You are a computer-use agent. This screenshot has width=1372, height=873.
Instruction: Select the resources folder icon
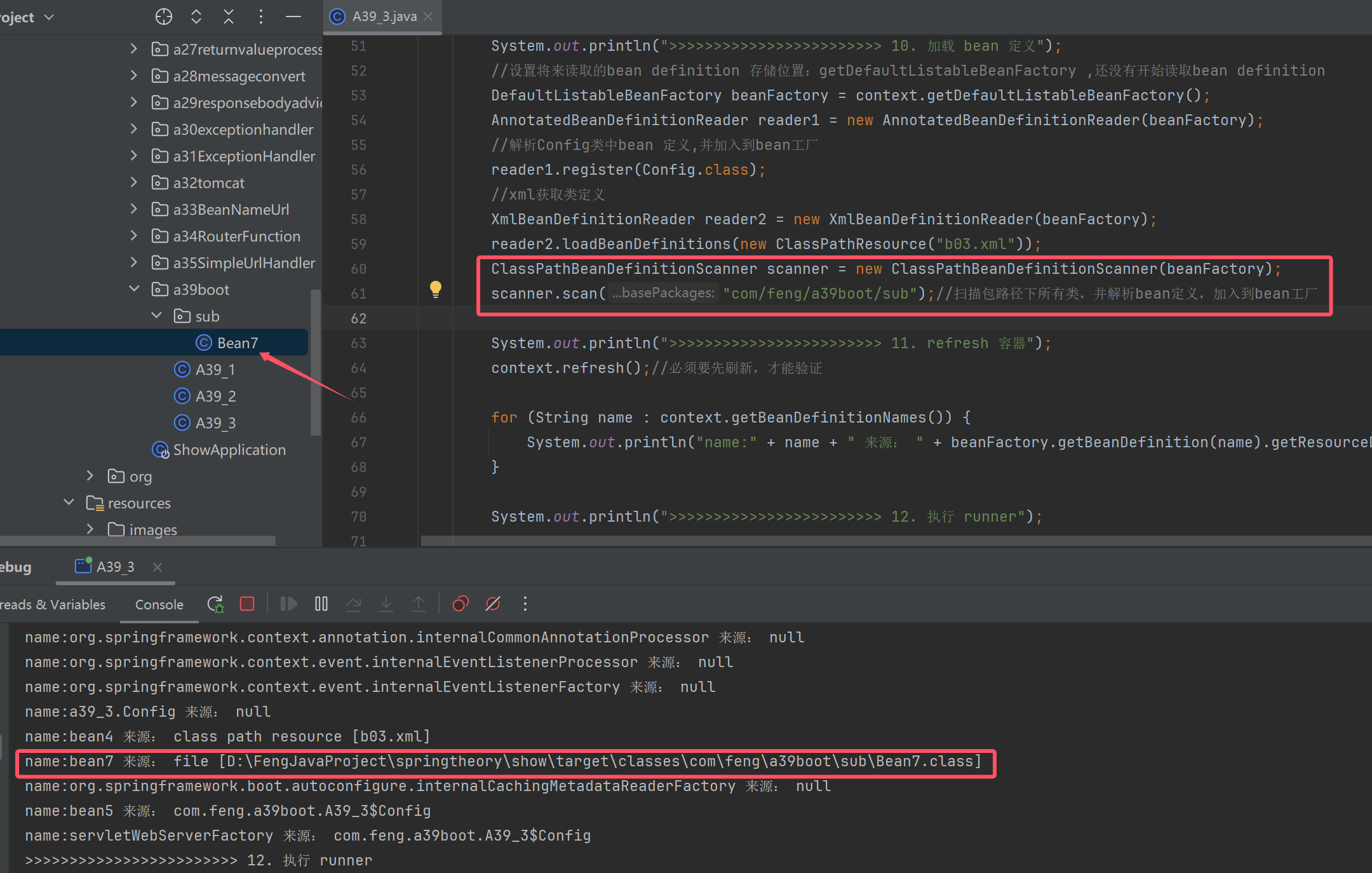point(95,503)
